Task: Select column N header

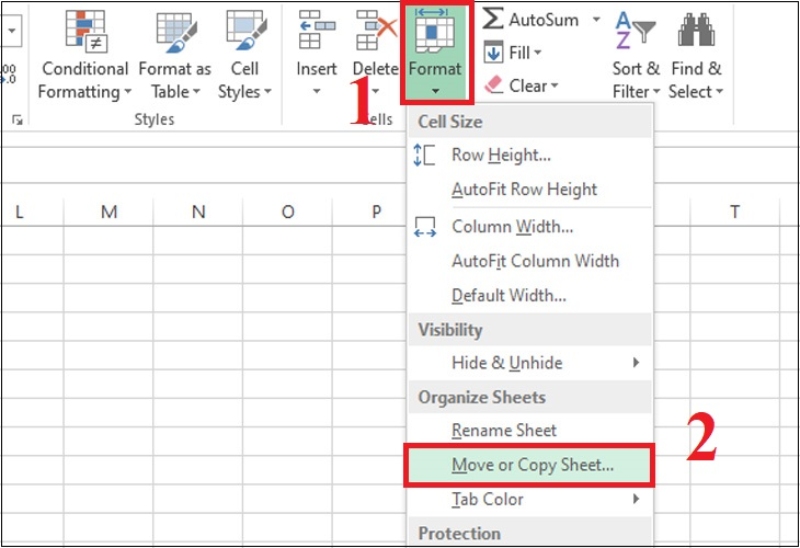Action: 198,211
